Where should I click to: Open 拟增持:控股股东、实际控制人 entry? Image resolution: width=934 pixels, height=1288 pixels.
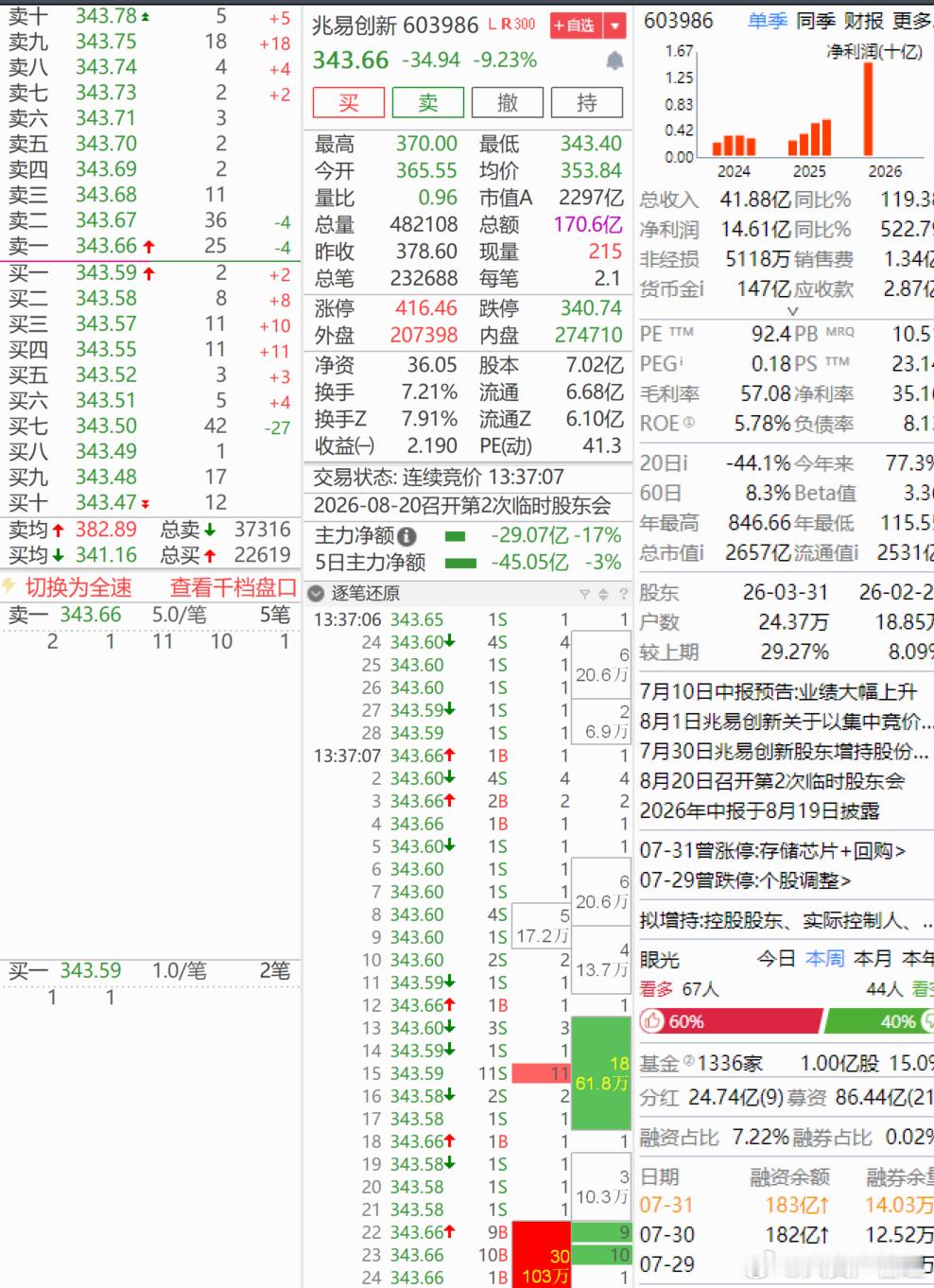787,920
